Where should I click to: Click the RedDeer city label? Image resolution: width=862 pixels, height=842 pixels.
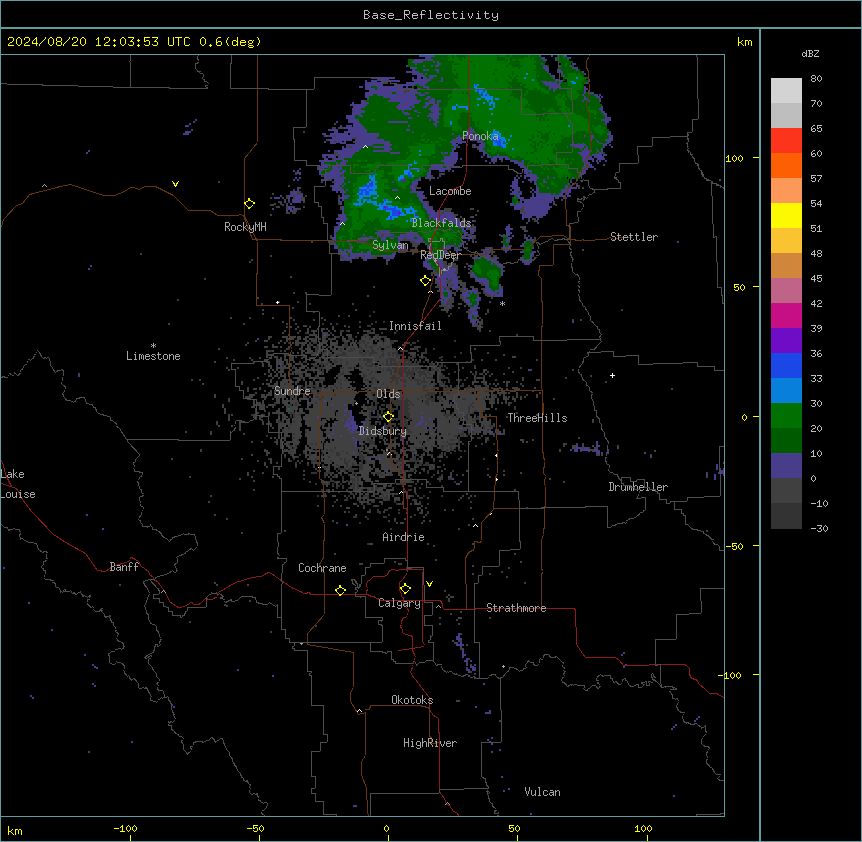(x=440, y=255)
